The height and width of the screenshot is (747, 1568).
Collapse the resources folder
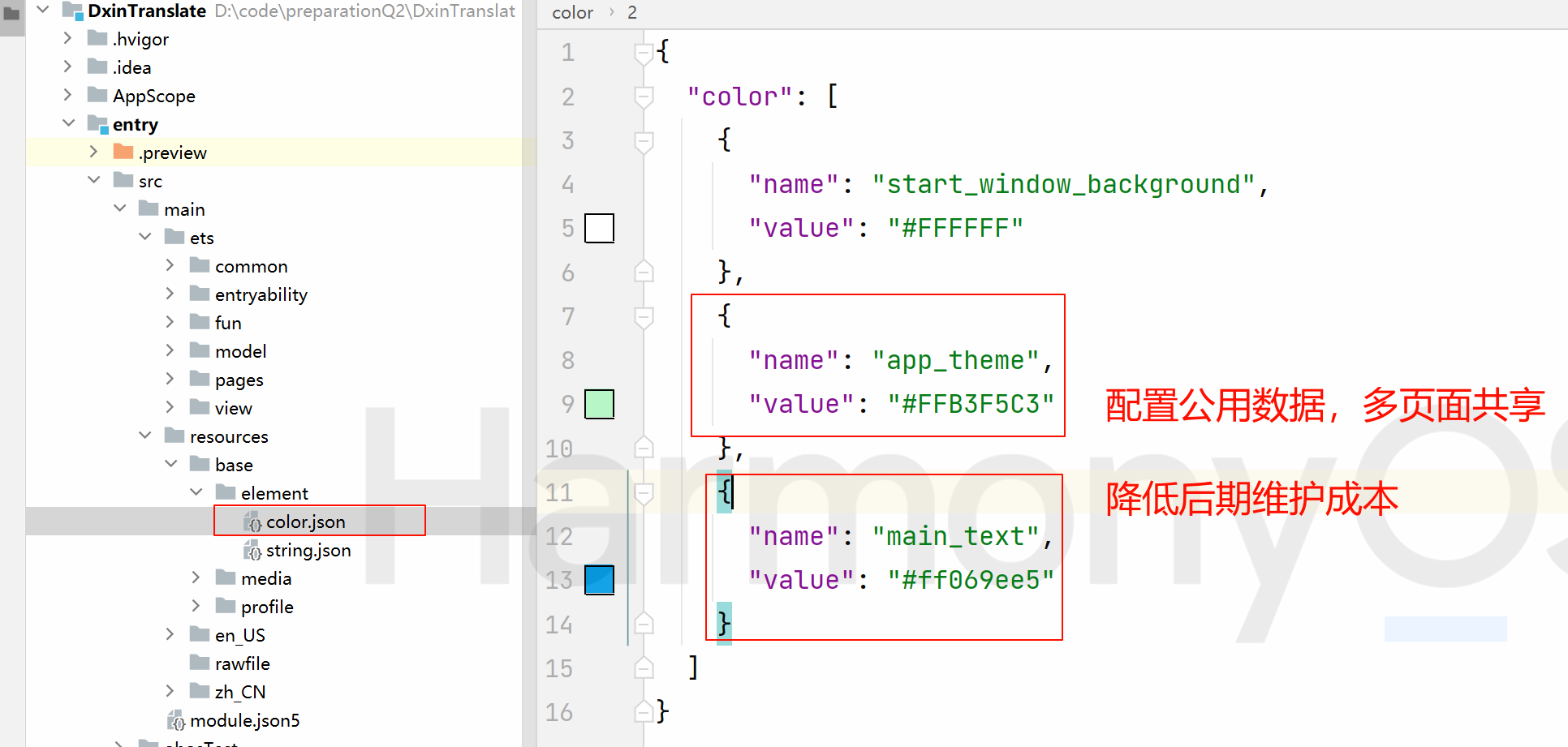click(145, 436)
